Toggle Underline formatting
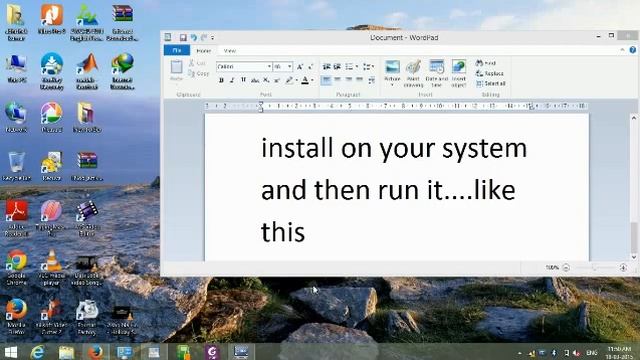 243,80
